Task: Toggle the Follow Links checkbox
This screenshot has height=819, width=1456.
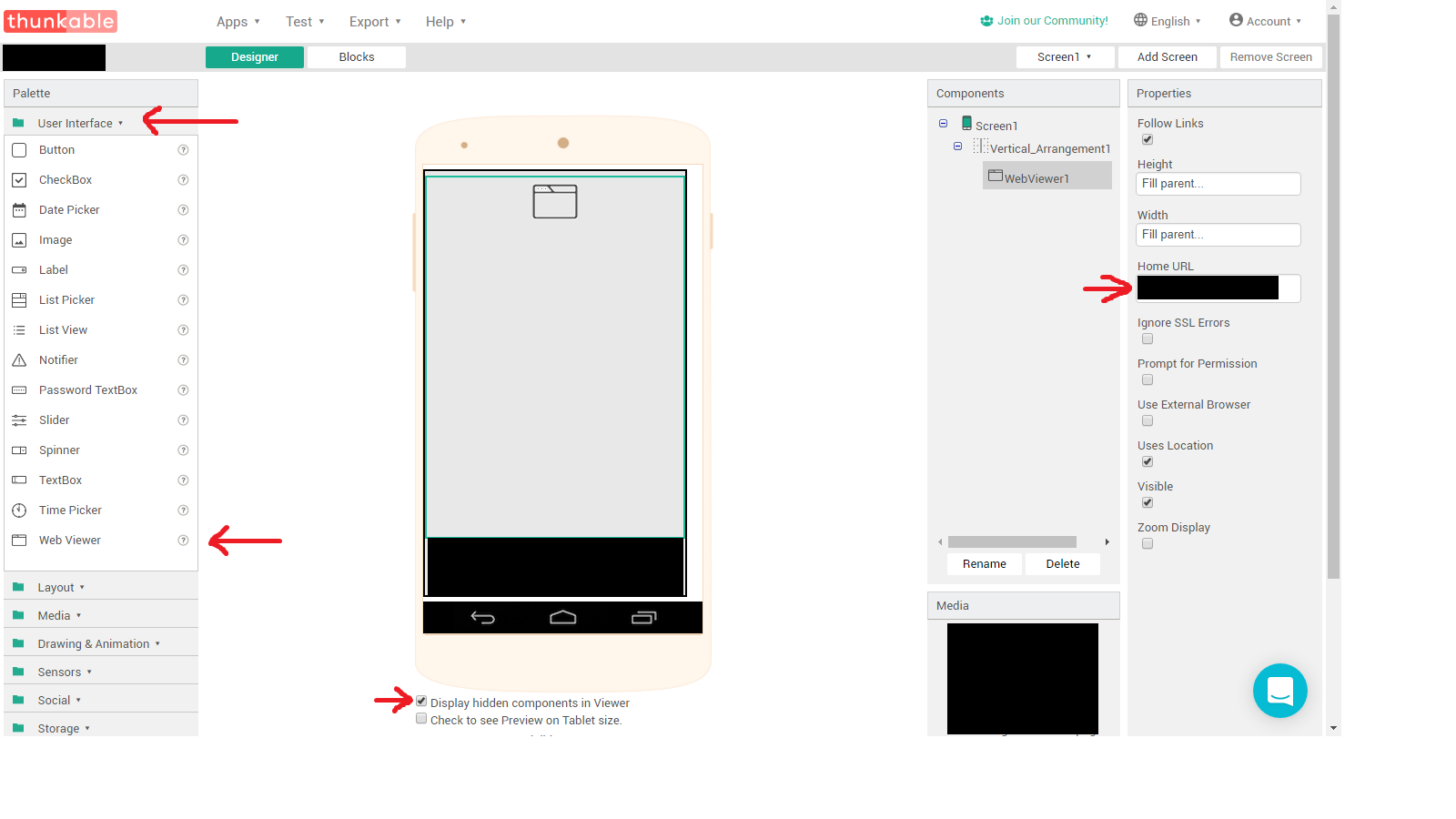Action: click(x=1148, y=140)
